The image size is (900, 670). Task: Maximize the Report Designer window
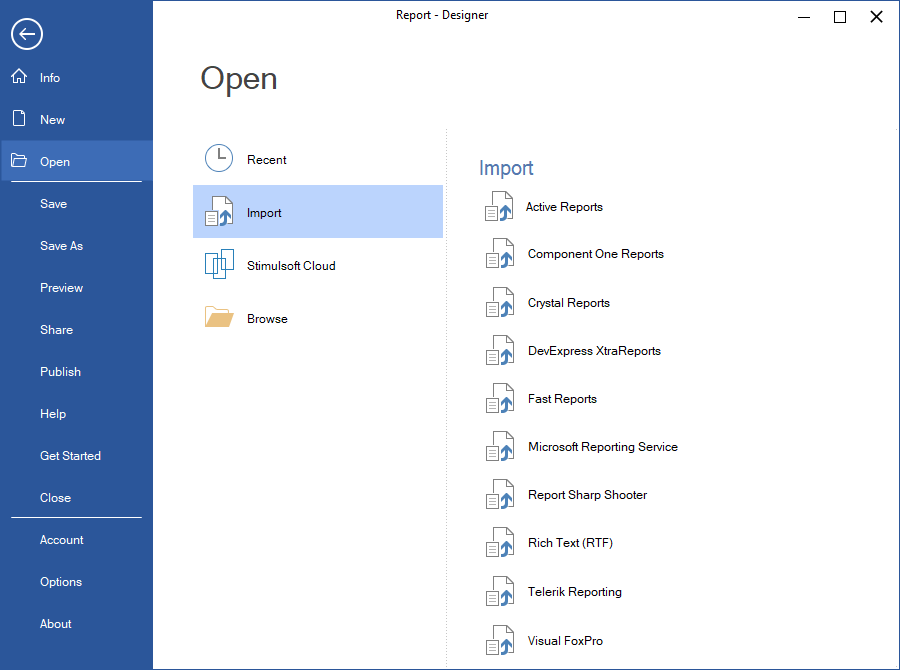pyautogui.click(x=840, y=17)
